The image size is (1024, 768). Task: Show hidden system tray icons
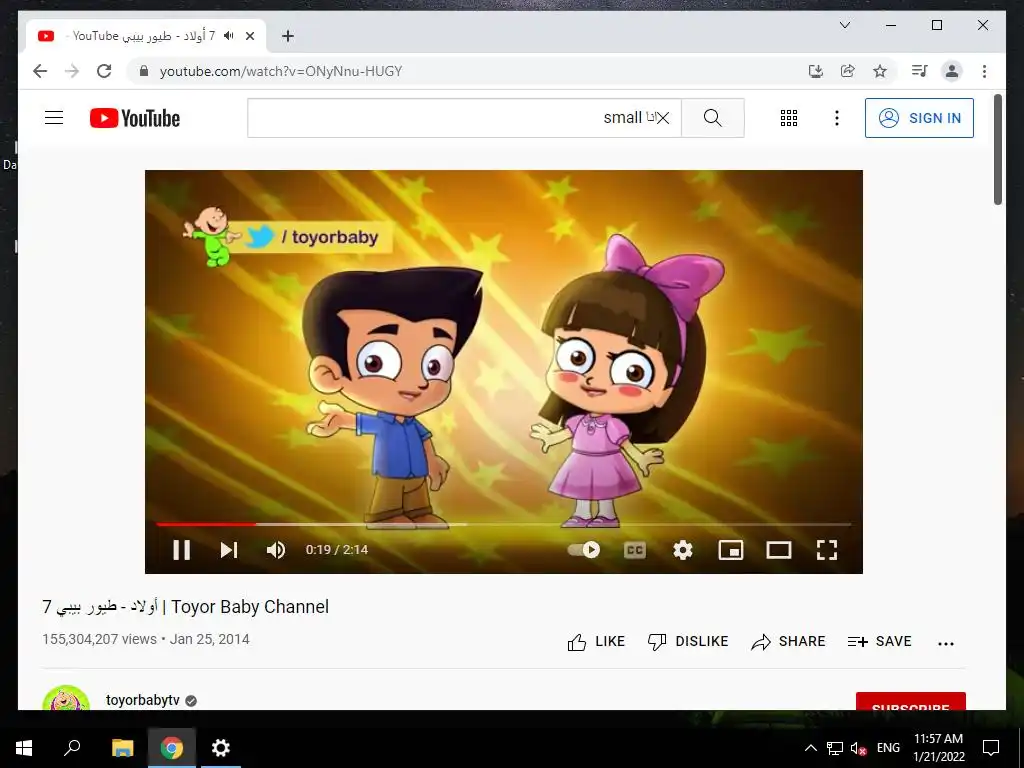(x=810, y=748)
